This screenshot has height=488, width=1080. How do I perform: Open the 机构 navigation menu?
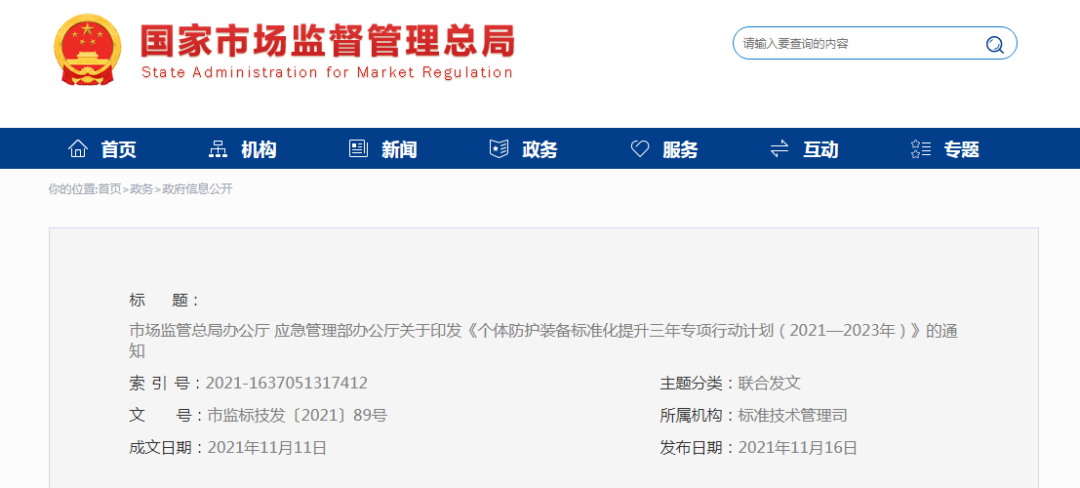(x=258, y=149)
